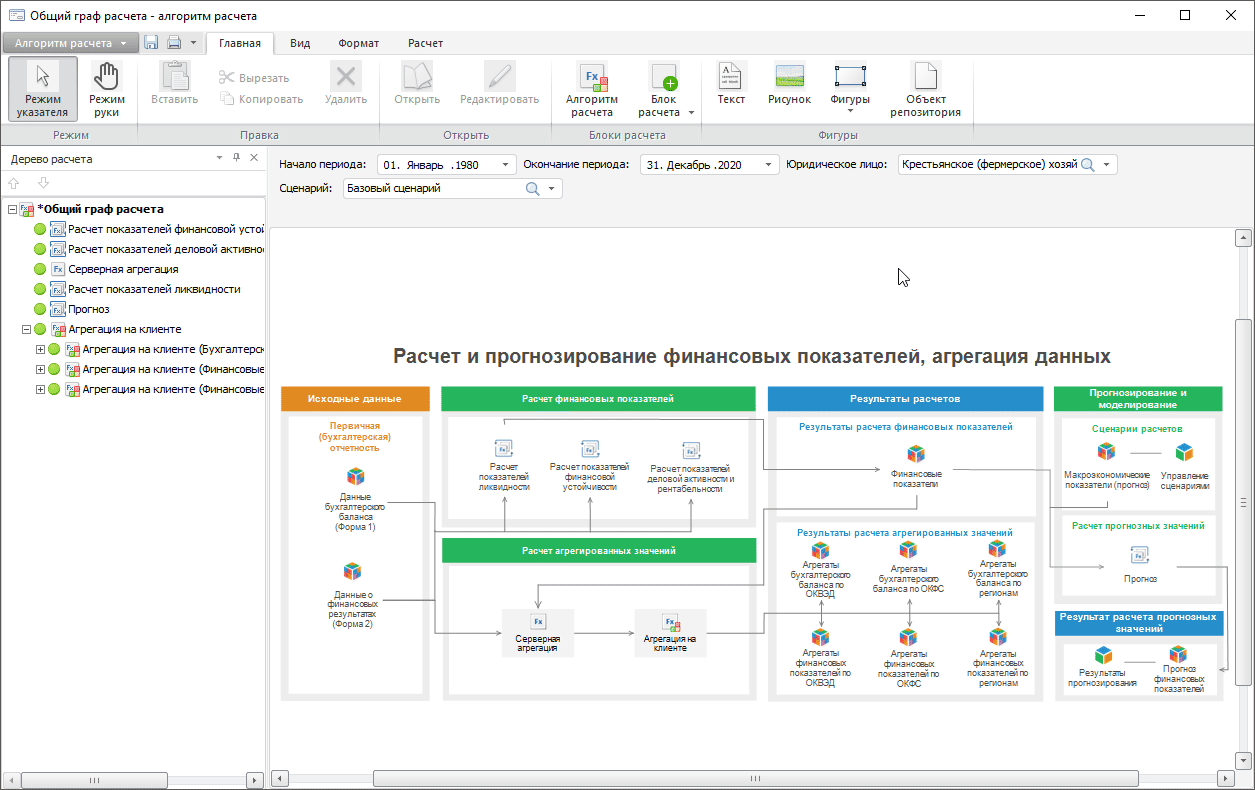The height and width of the screenshot is (790, 1255).
Task: Select Расчет показателей ликвидности in the tree
Action: coord(154,289)
